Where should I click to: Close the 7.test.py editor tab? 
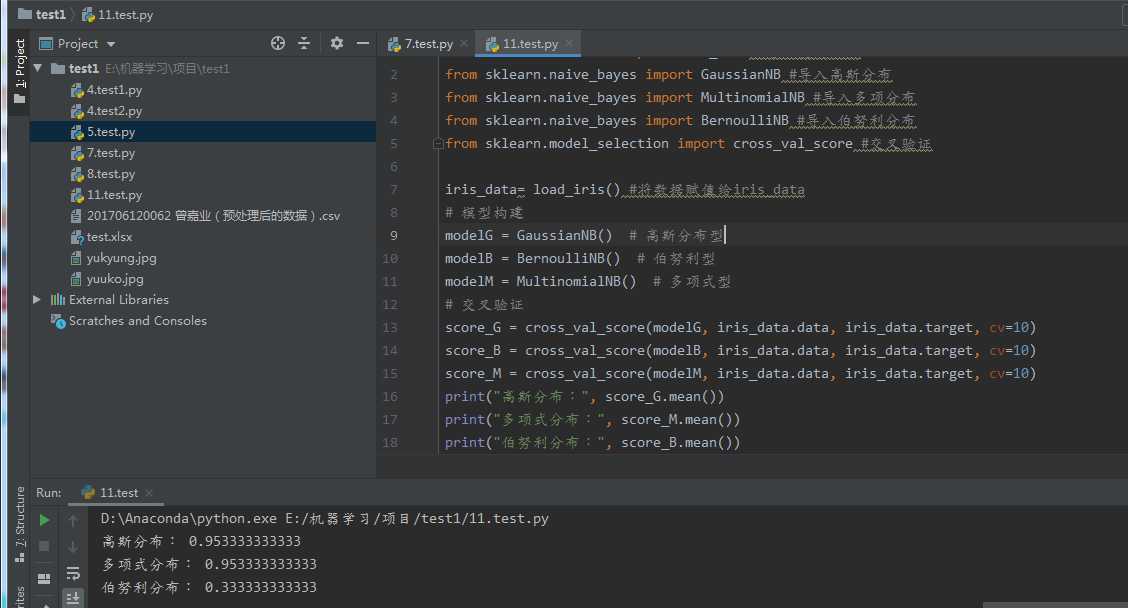coord(464,43)
